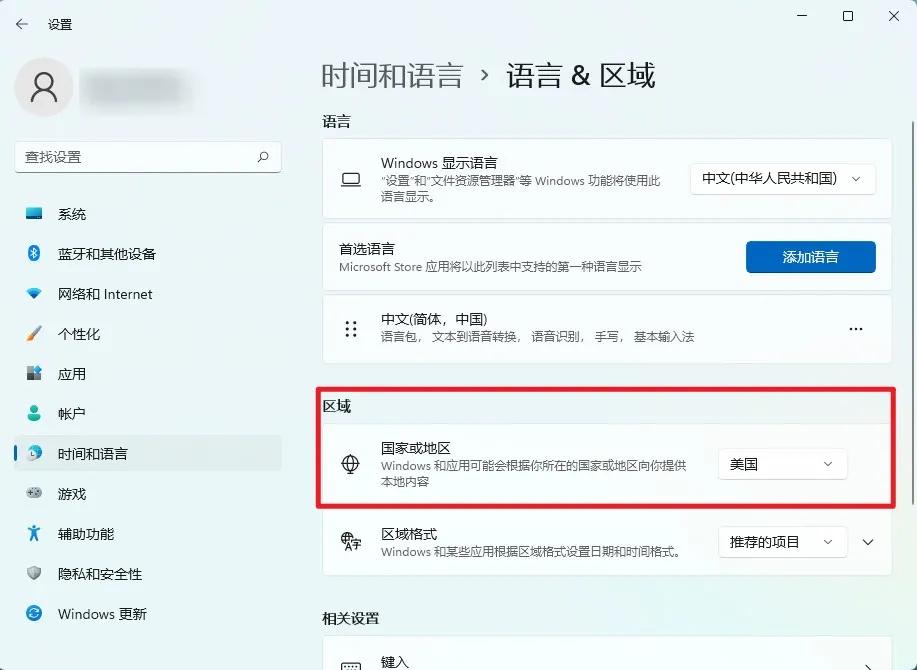Screen dimensions: 917x670
Task: Click the 网络和 Internet Wi-Fi icon
Action: [x=34, y=294]
